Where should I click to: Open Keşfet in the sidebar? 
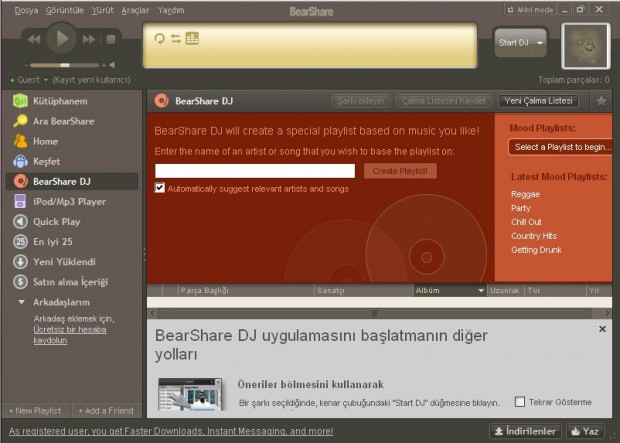coord(72,162)
